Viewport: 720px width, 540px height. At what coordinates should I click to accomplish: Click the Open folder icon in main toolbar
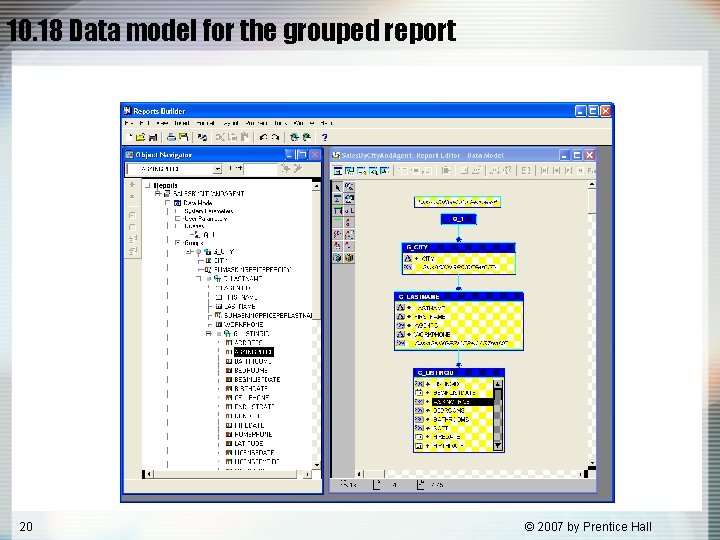coord(141,137)
